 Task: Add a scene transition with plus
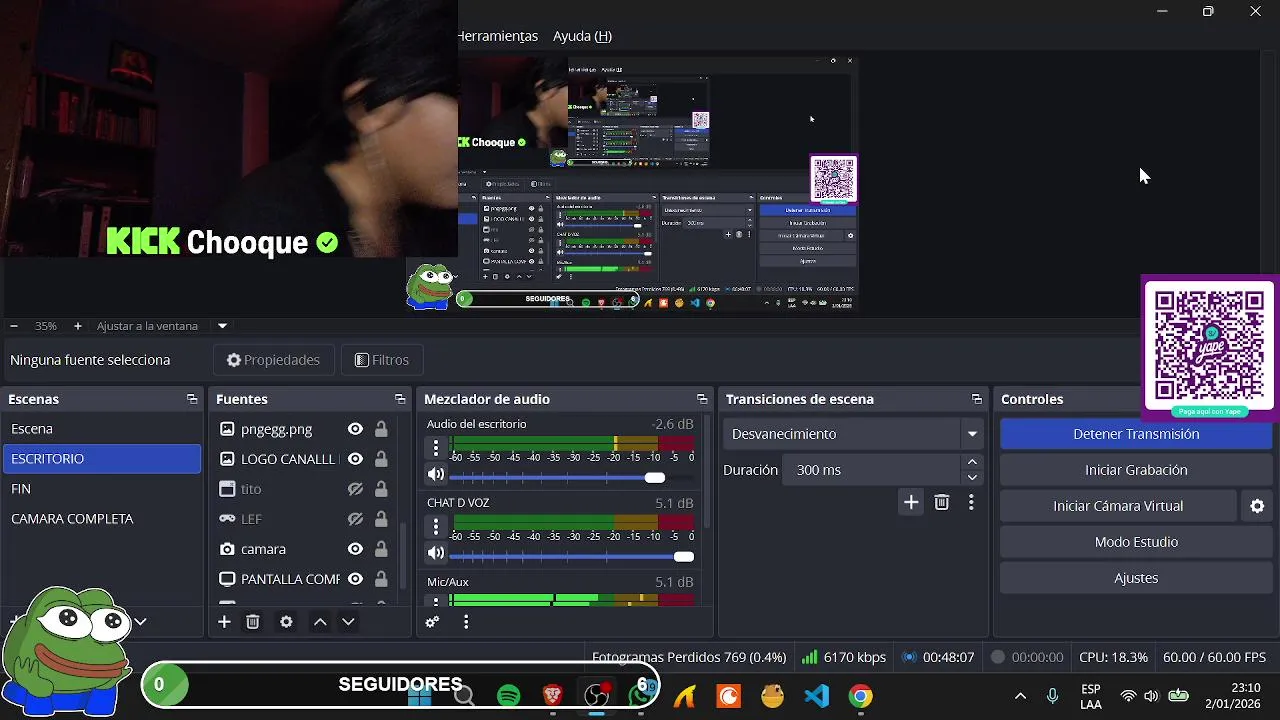tap(911, 503)
